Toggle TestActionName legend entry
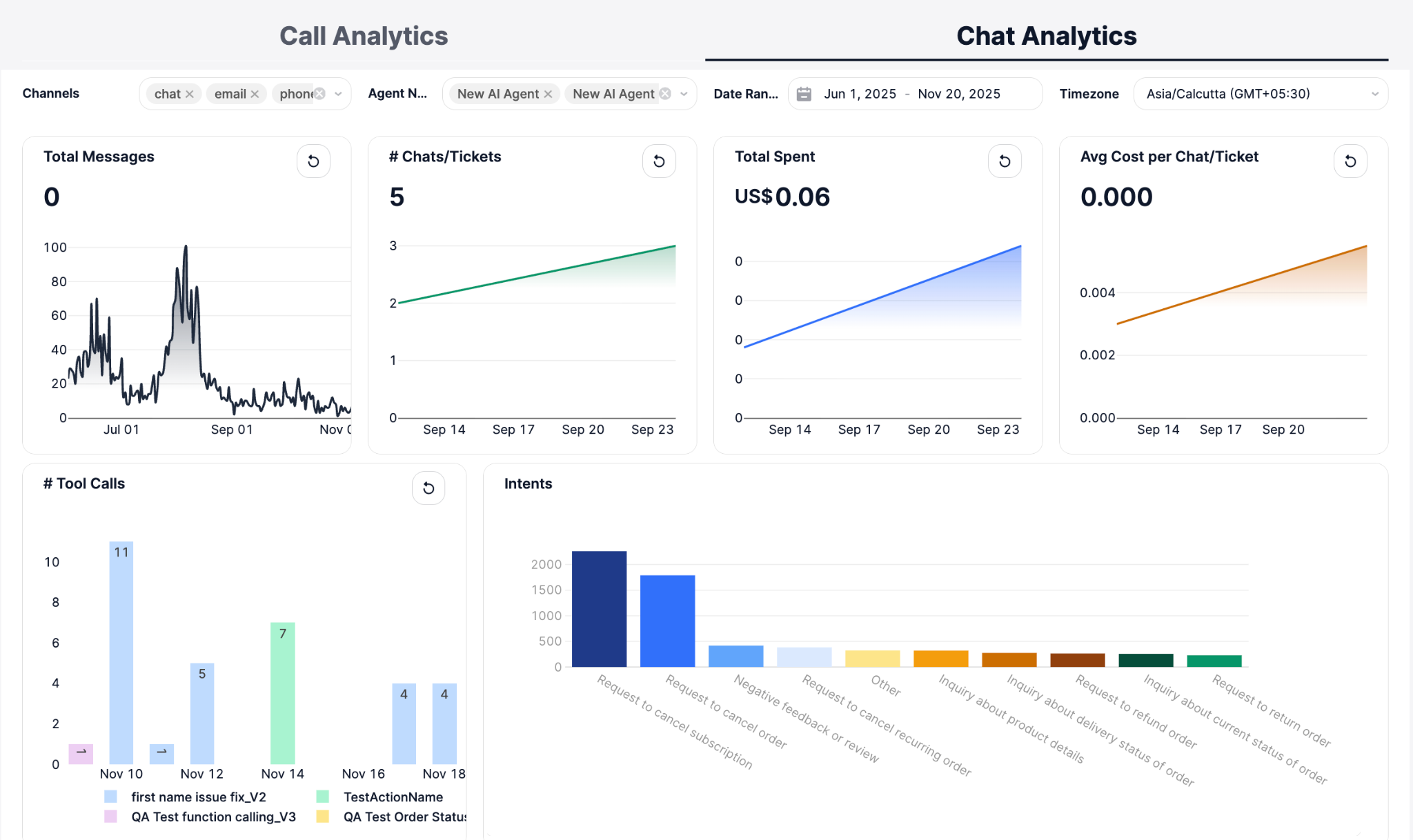1413x840 pixels. [393, 797]
